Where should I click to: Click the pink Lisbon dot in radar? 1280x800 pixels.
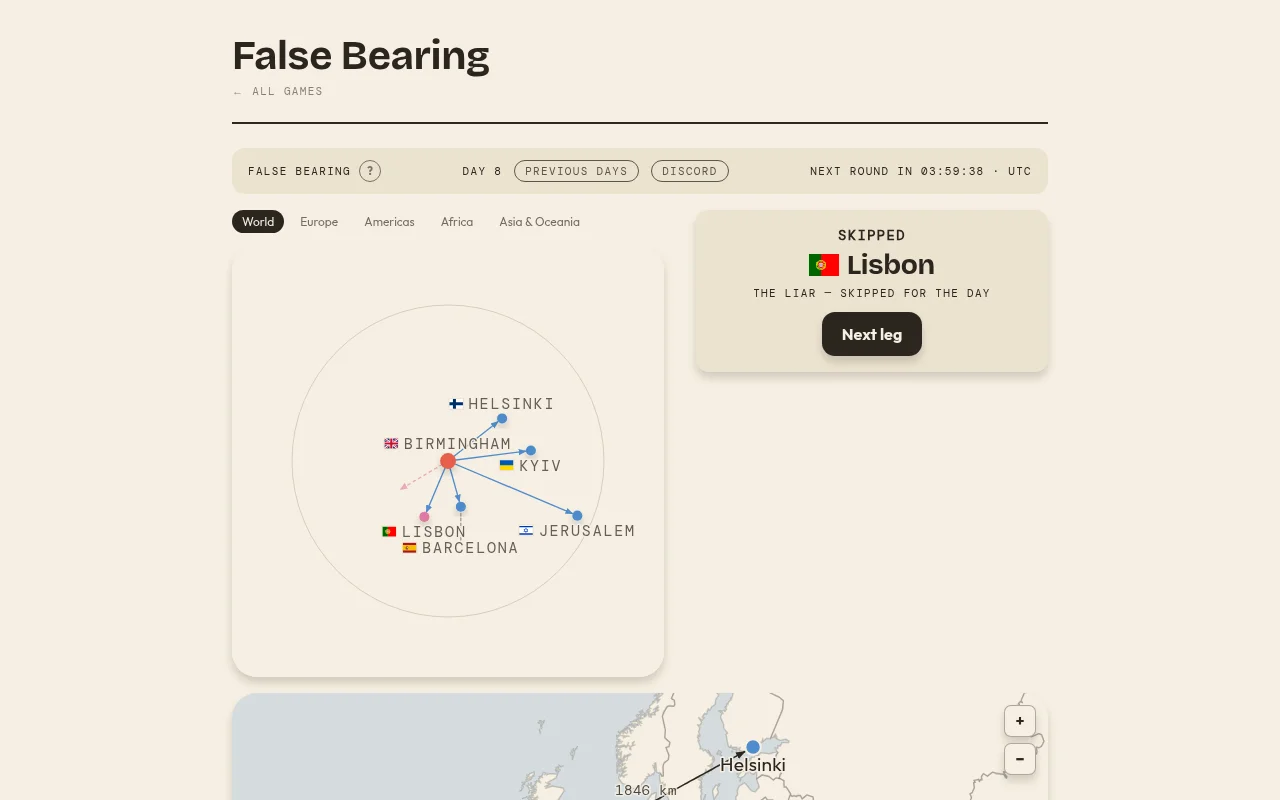[x=424, y=517]
